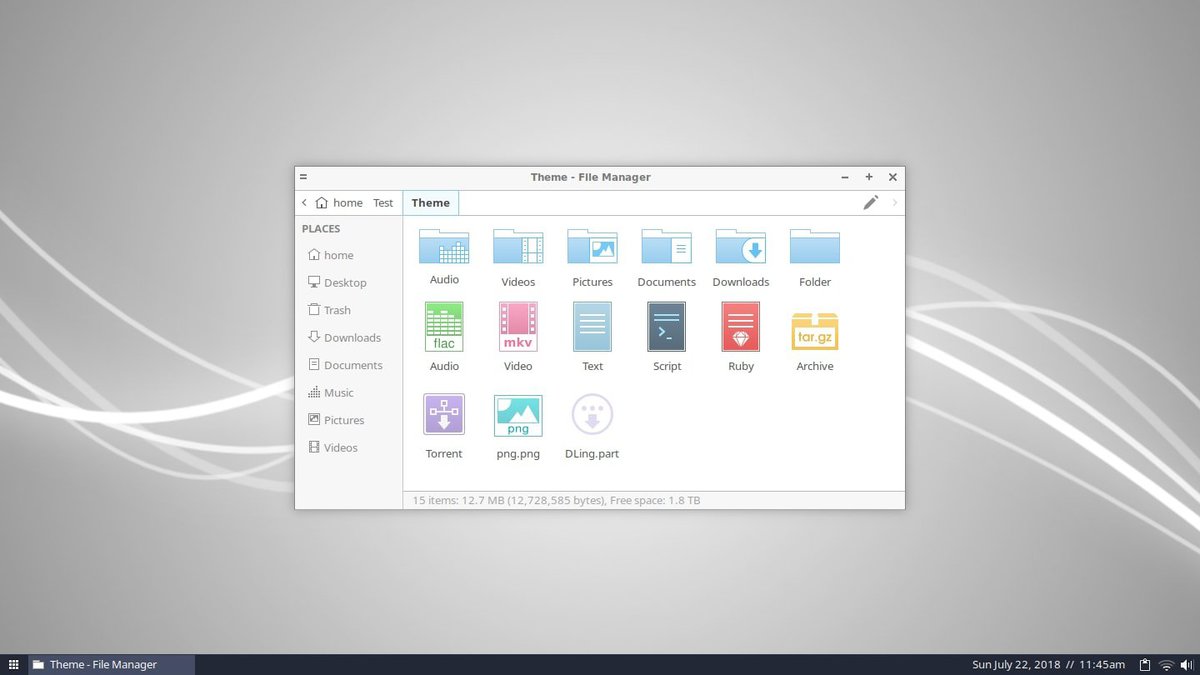This screenshot has width=1200, height=675.
Task: Open the window menu in title bar
Action: click(303, 177)
